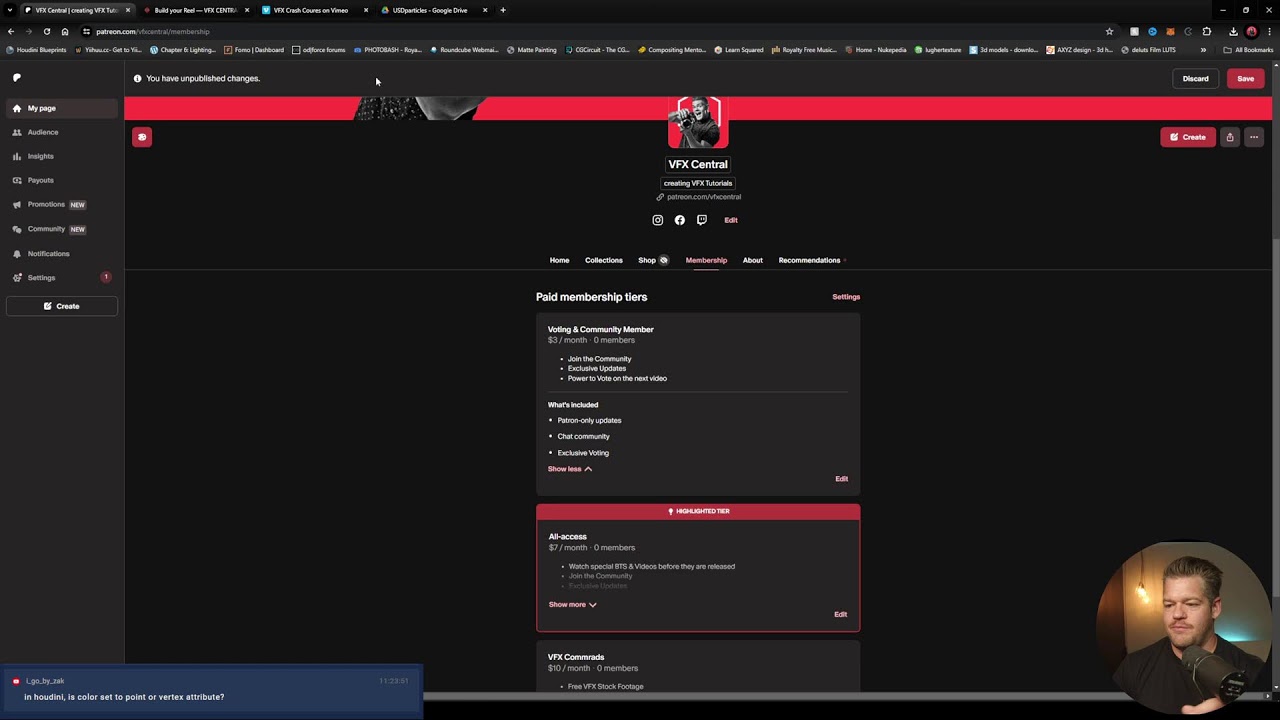Viewport: 1280px width, 720px height.
Task: Go to Payouts
Action: coord(61,180)
